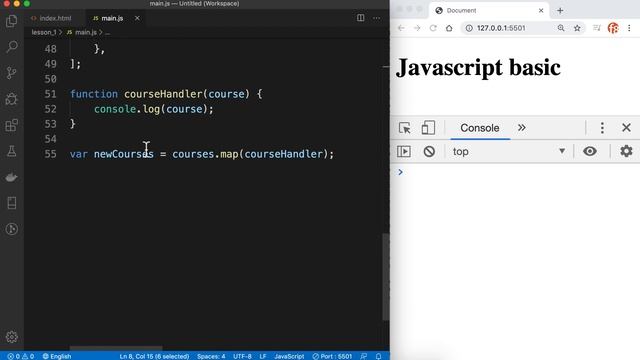Screen dimensions: 640x360
Task: Activate the inspect element picker
Action: tap(404, 128)
